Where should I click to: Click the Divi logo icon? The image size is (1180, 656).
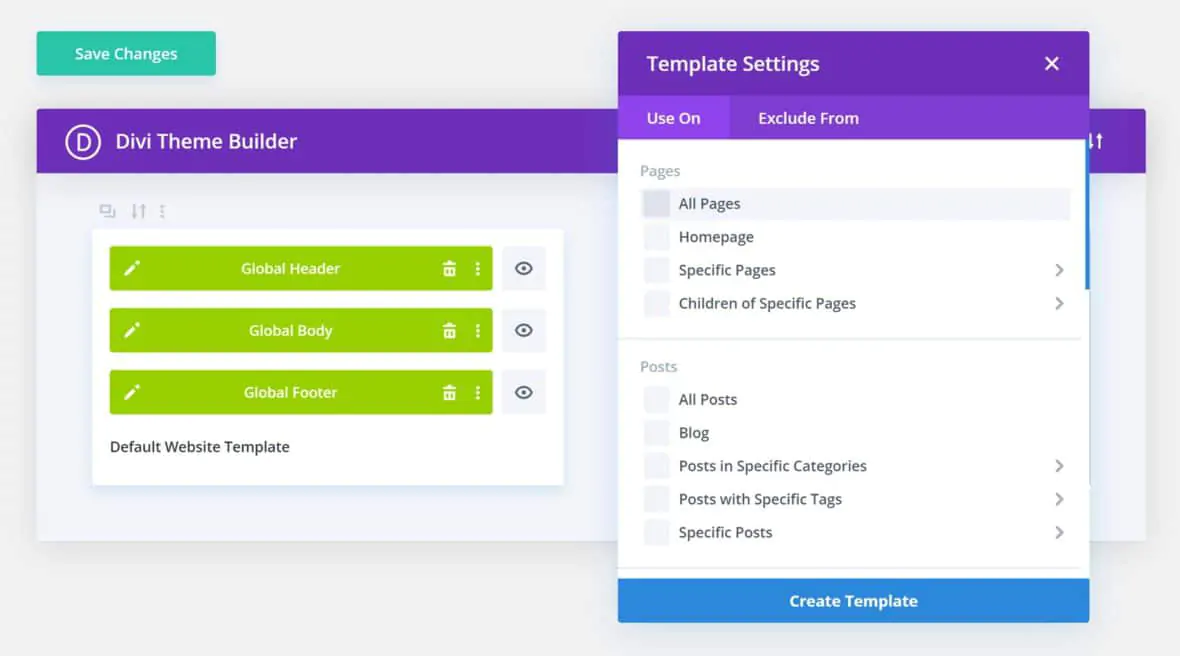pyautogui.click(x=83, y=142)
